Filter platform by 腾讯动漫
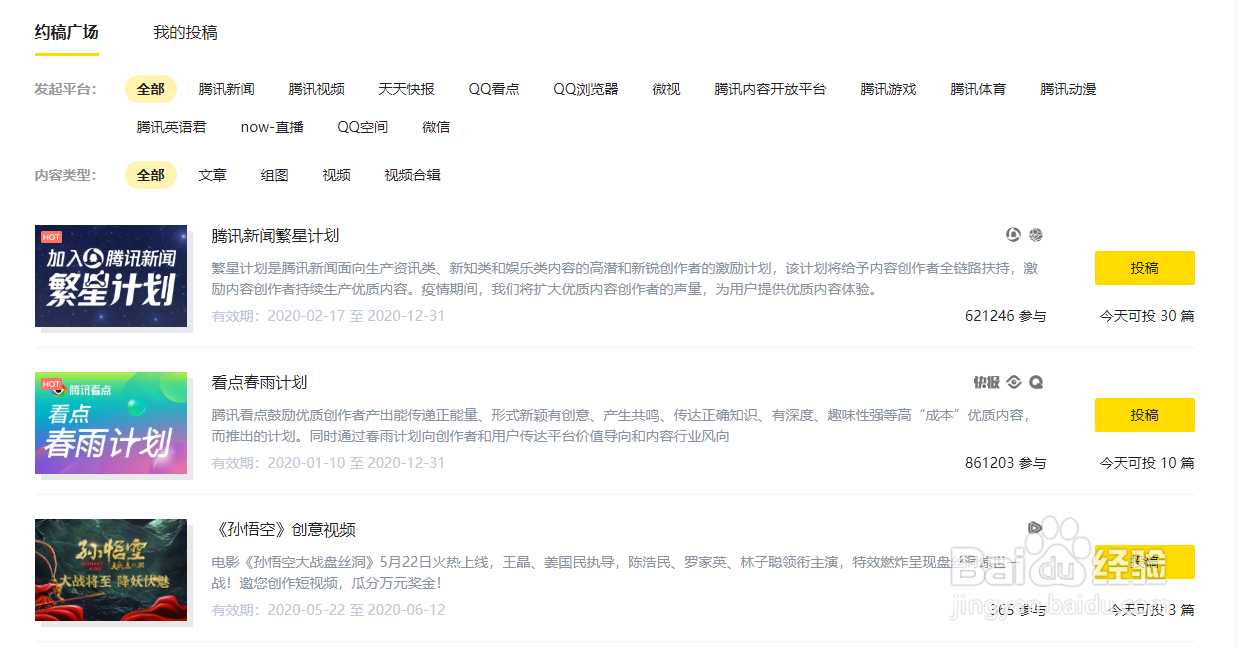This screenshot has width=1238, height=648. [x=1068, y=89]
